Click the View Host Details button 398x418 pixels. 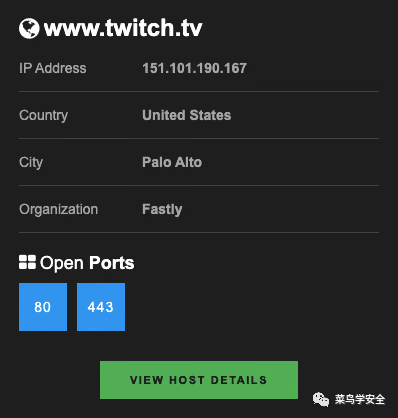coord(199,380)
